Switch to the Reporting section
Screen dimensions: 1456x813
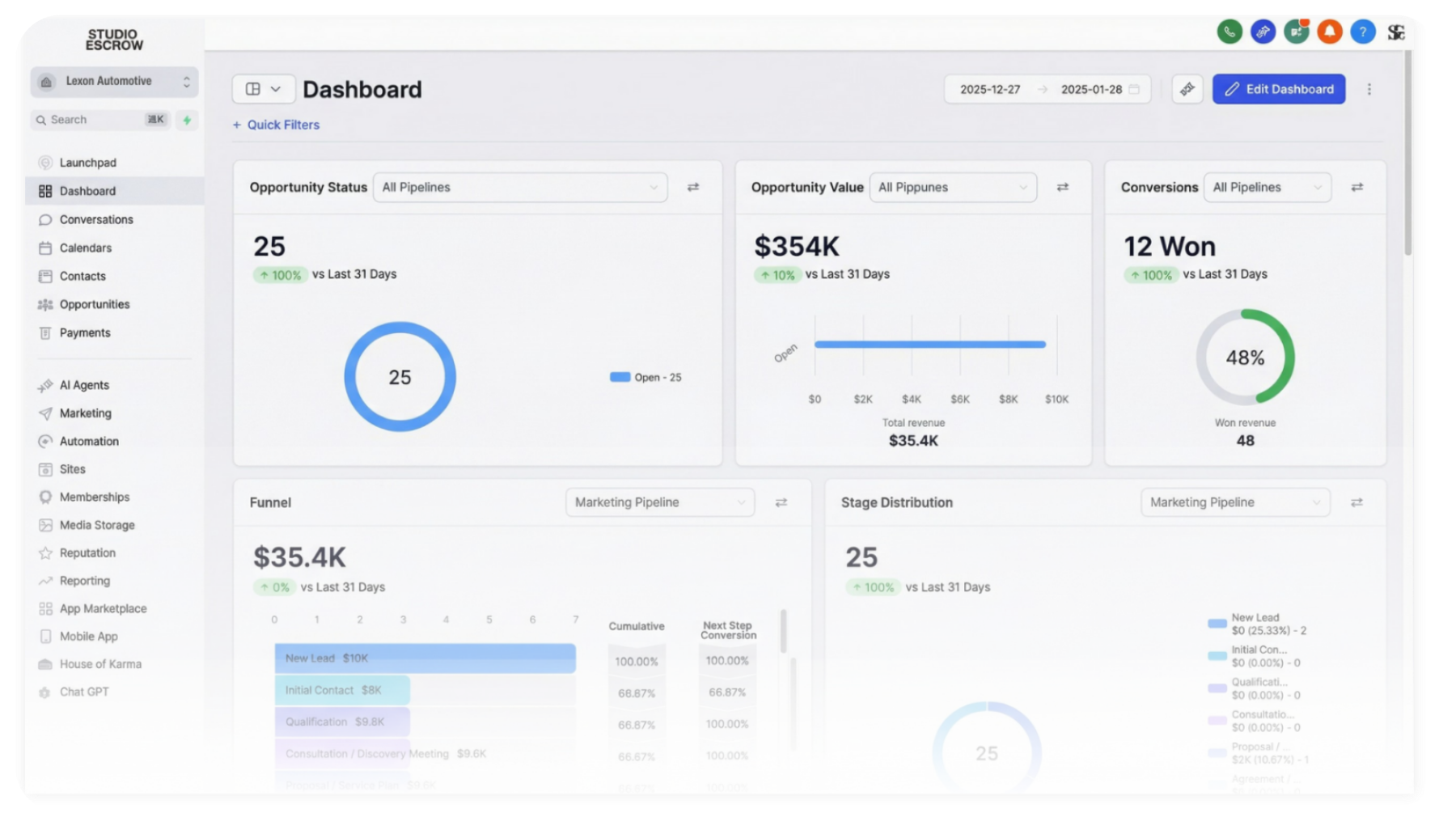[x=84, y=581]
